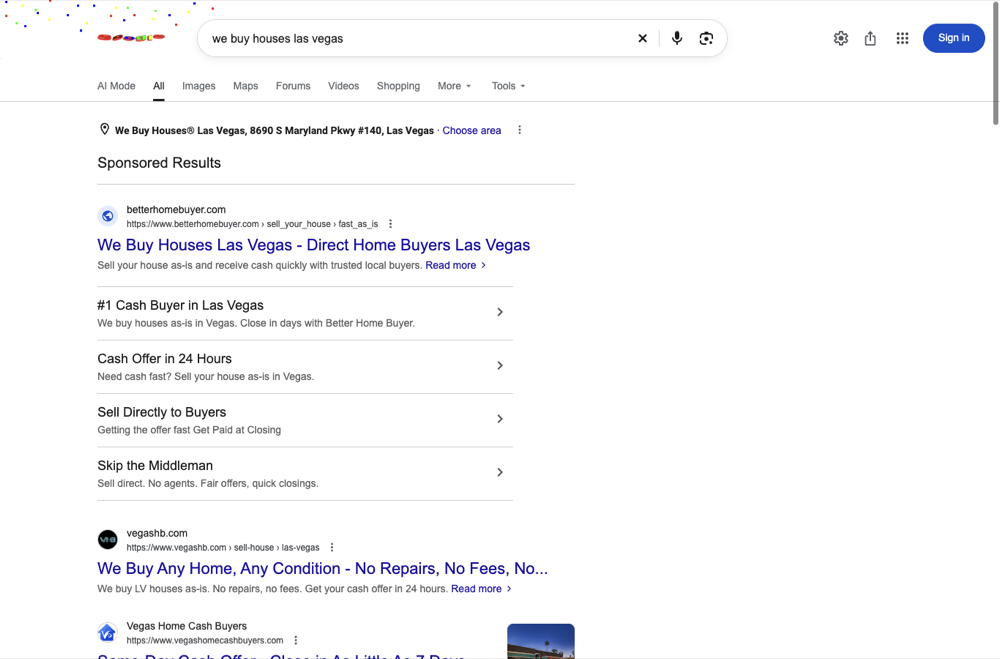Click the Sponsored Results heading
1000x659 pixels.
[159, 163]
